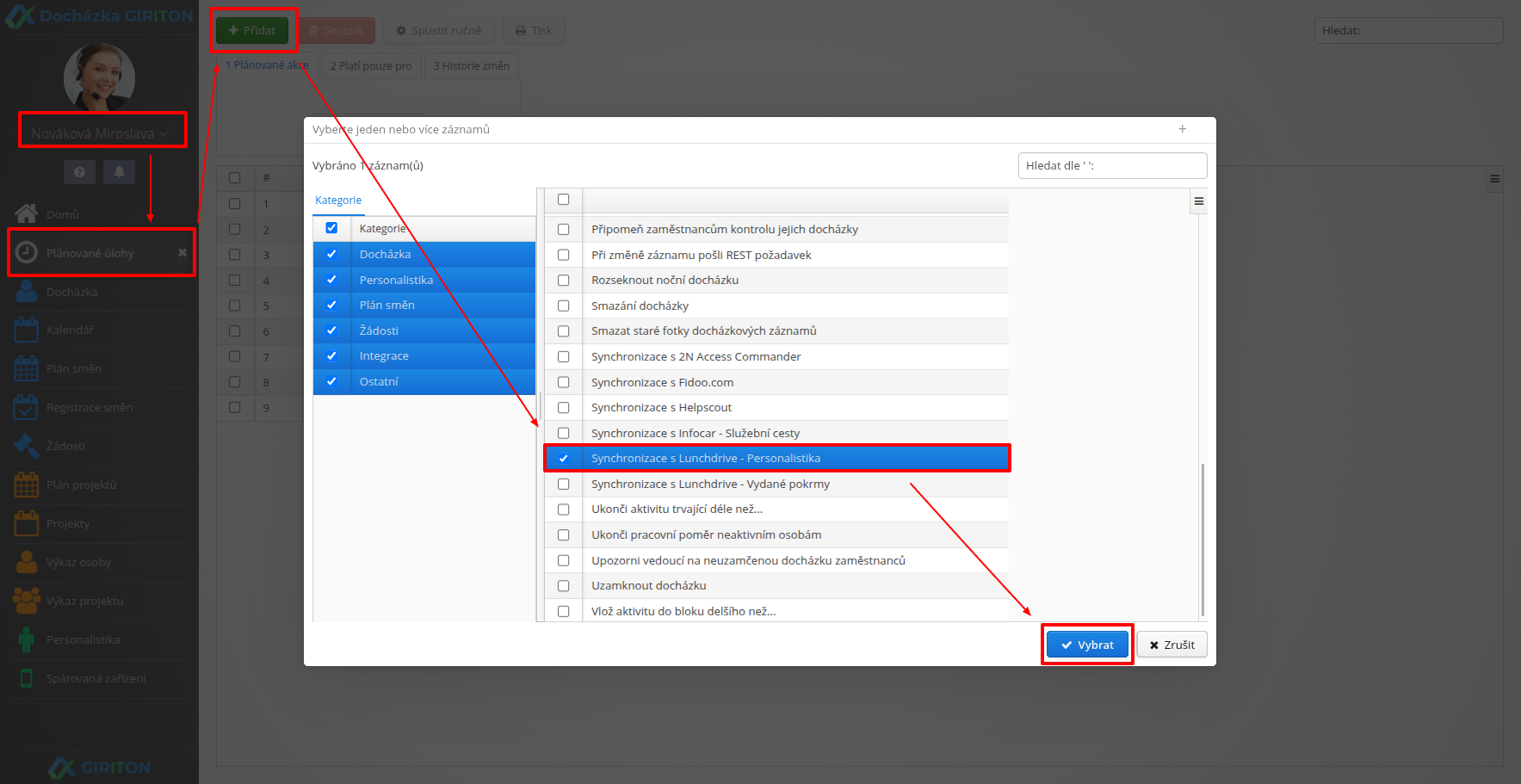Select Synchronizace s Infocar - Služební cesty
1521x784 pixels.
776,433
